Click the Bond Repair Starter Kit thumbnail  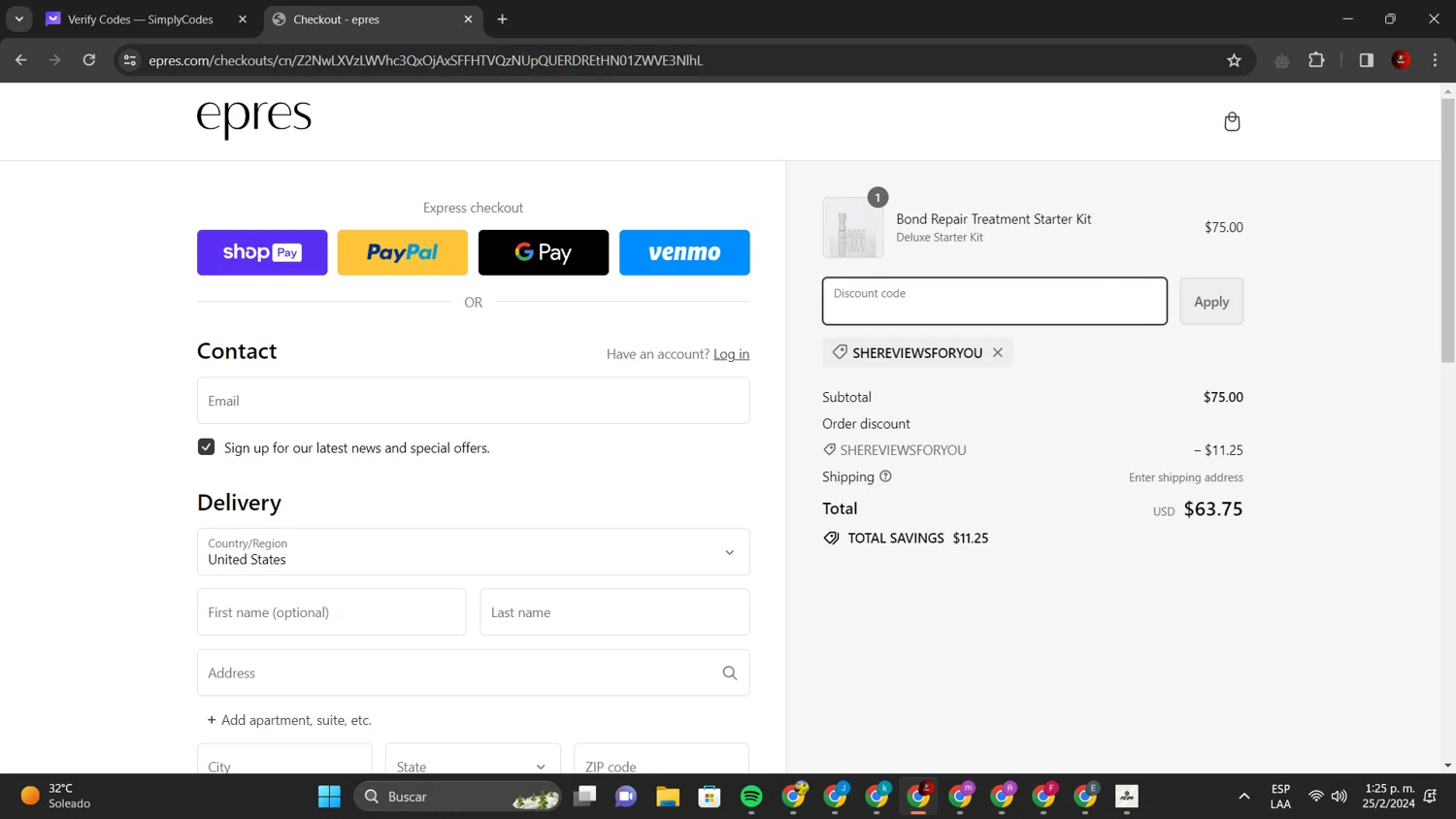click(853, 227)
